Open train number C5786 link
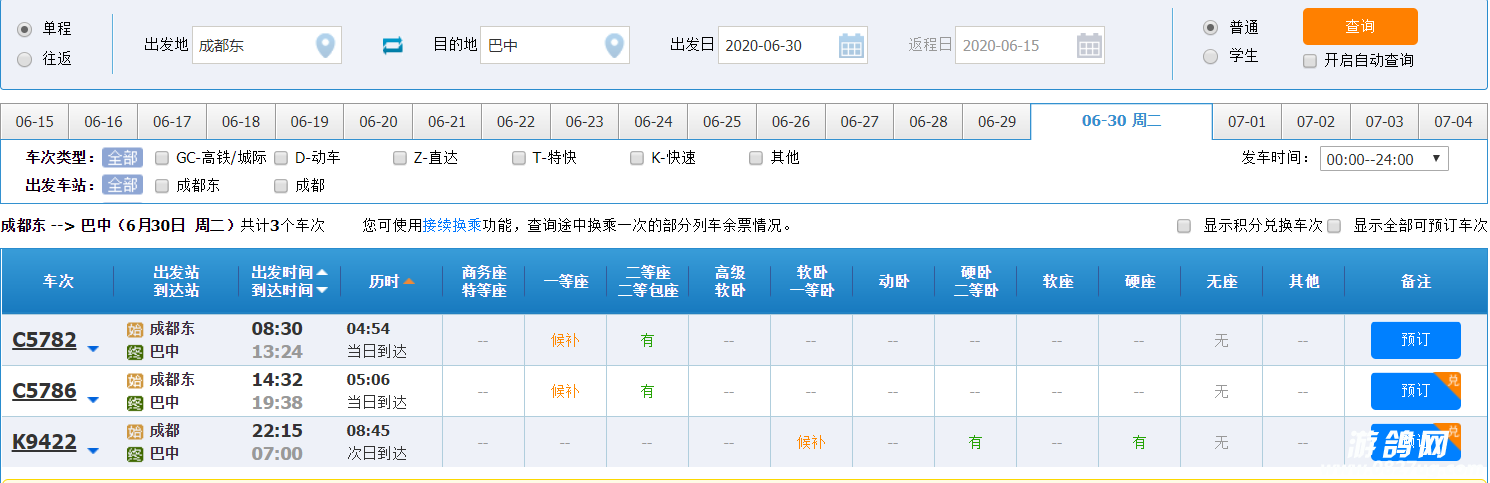The image size is (1490, 483). pyautogui.click(x=44, y=391)
